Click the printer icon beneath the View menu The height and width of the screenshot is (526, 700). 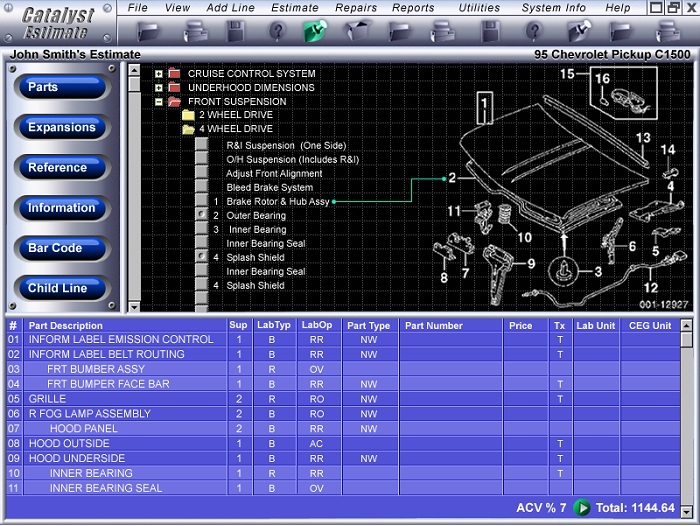pyautogui.click(x=195, y=32)
